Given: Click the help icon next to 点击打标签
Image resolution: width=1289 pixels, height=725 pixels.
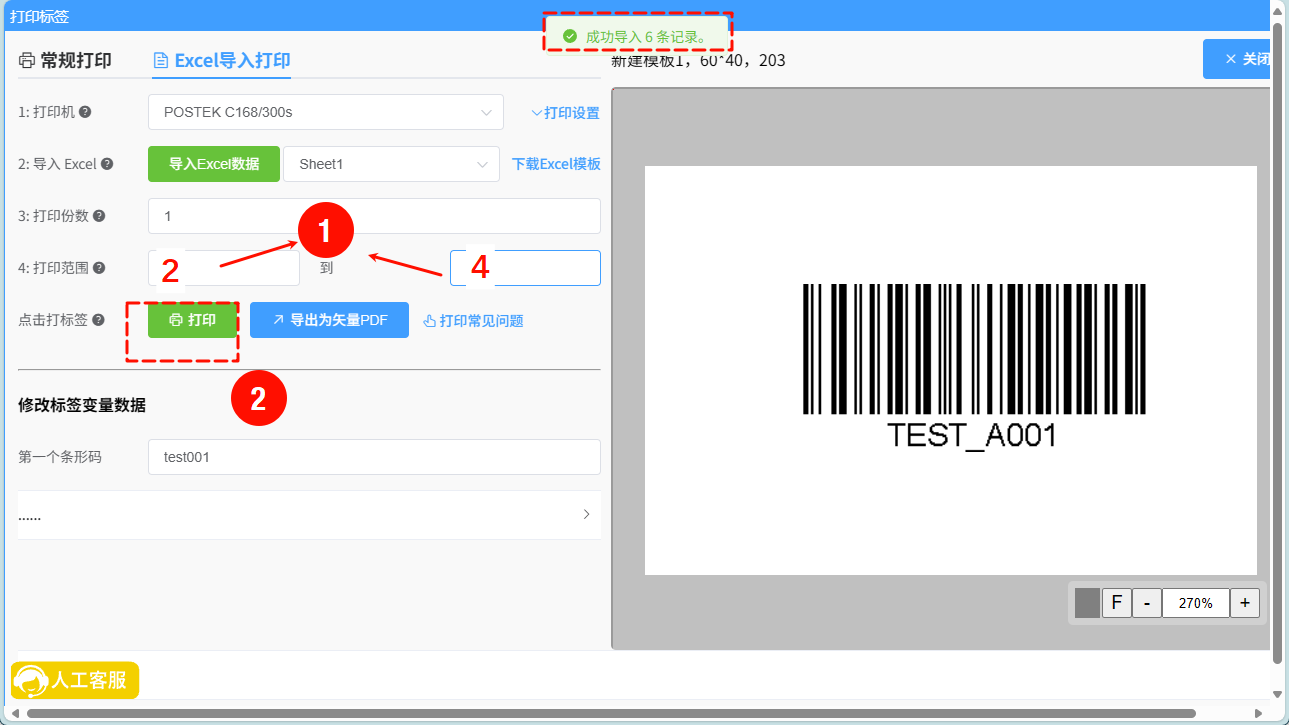Looking at the screenshot, I should pos(98,320).
